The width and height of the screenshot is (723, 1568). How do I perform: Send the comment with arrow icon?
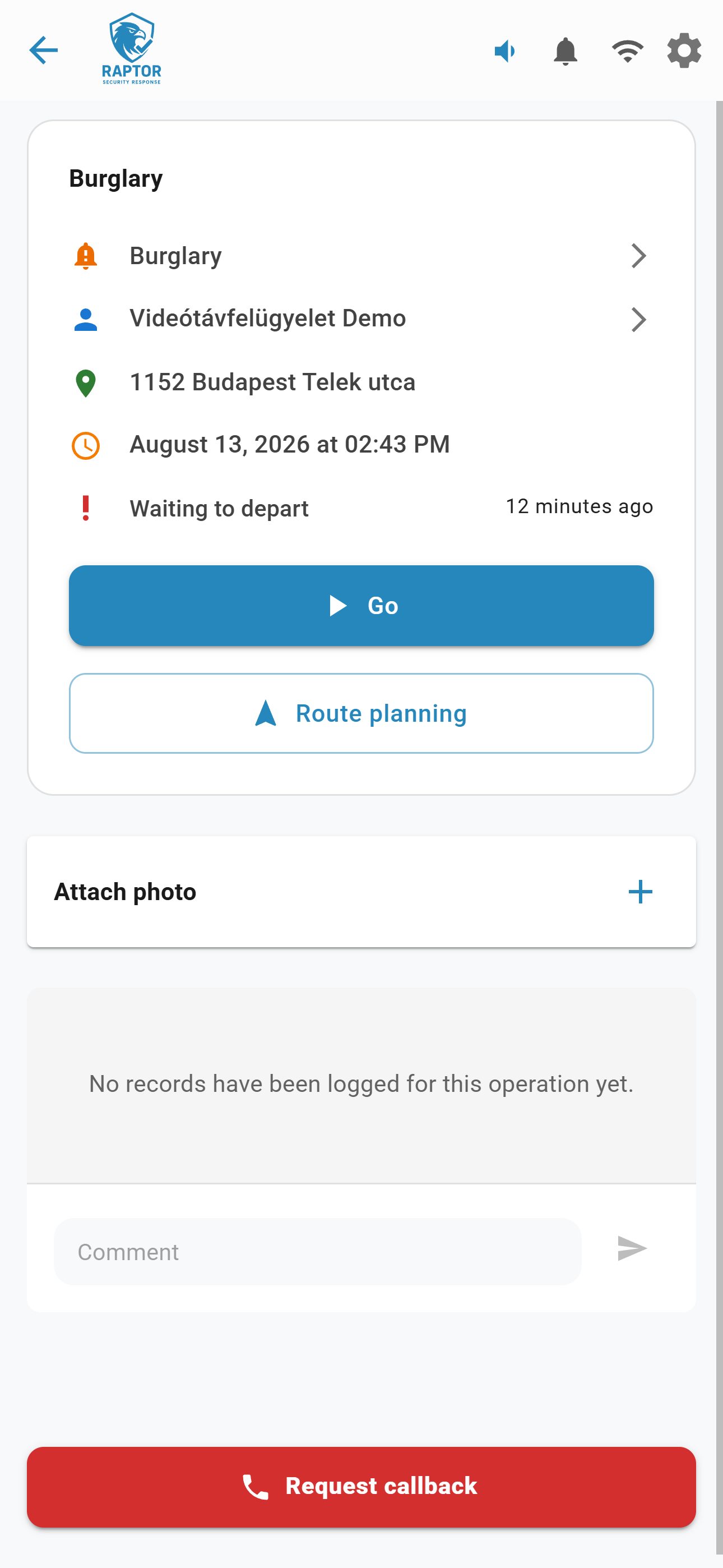(x=632, y=1248)
